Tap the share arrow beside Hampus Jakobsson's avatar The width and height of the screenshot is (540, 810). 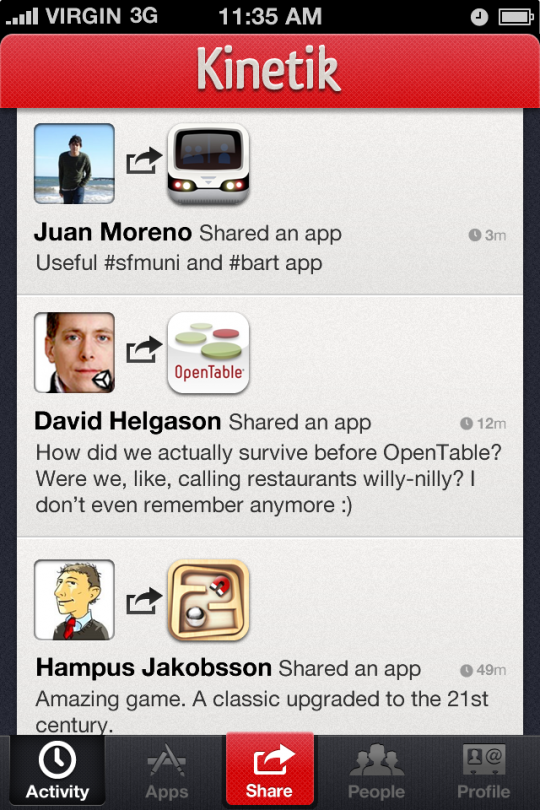click(144, 601)
